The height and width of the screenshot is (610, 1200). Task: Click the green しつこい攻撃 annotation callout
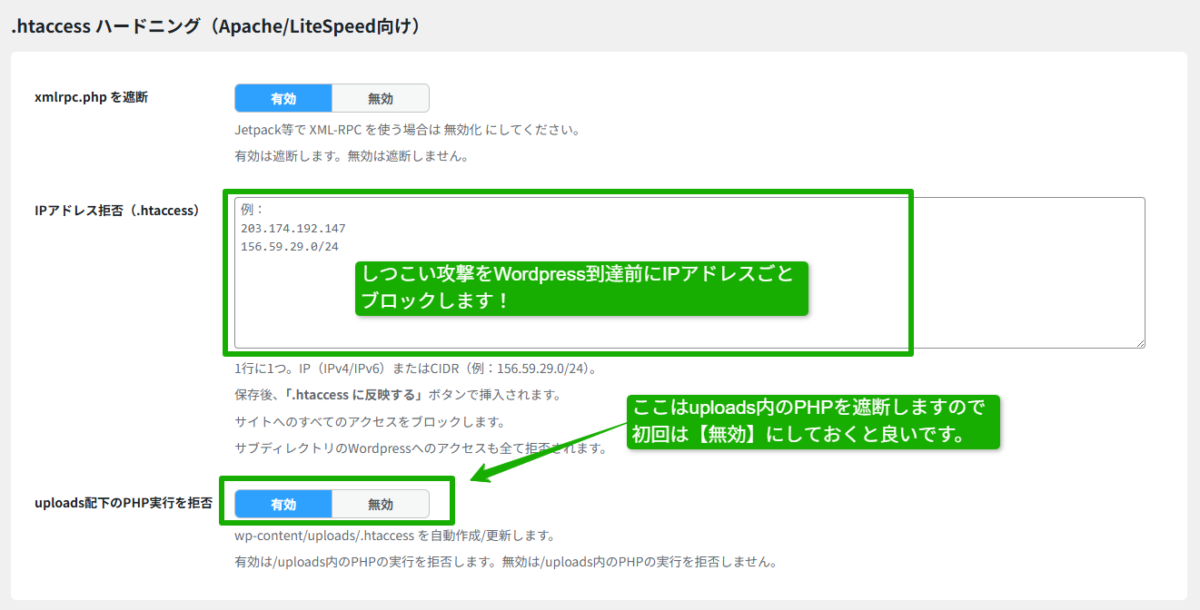tap(580, 287)
